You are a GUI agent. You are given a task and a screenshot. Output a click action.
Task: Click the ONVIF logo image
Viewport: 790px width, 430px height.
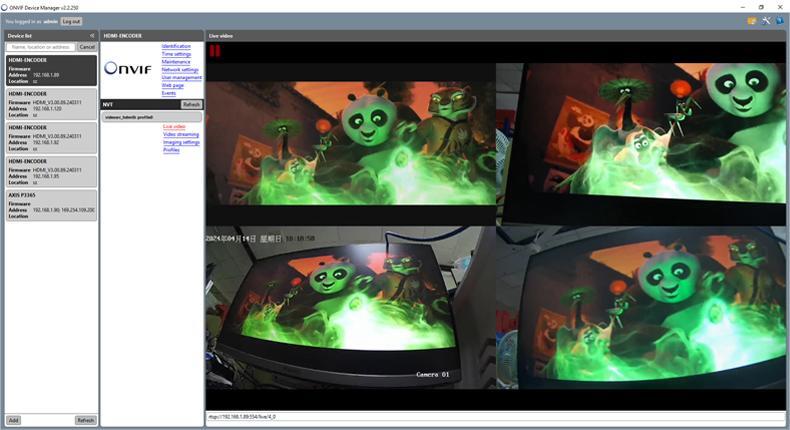127,69
